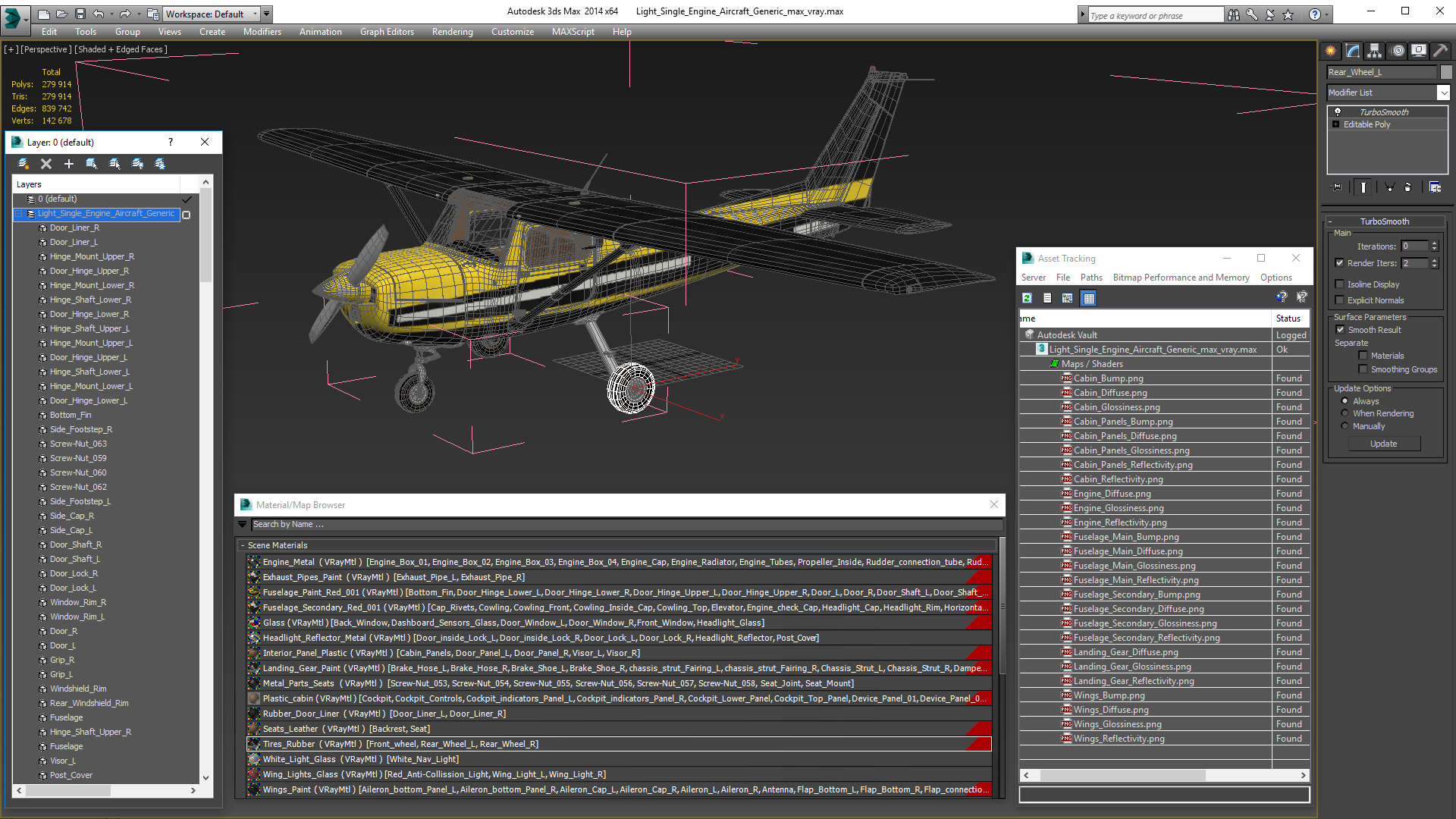Enable Separate by Materials checkbox
1456x819 pixels.
1363,356
